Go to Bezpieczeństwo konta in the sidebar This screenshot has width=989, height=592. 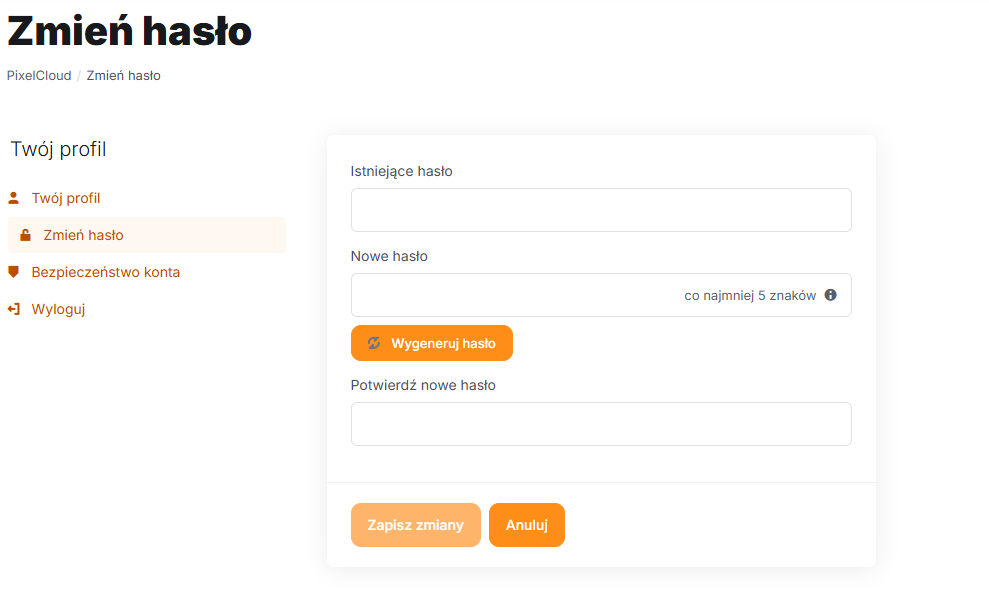106,272
